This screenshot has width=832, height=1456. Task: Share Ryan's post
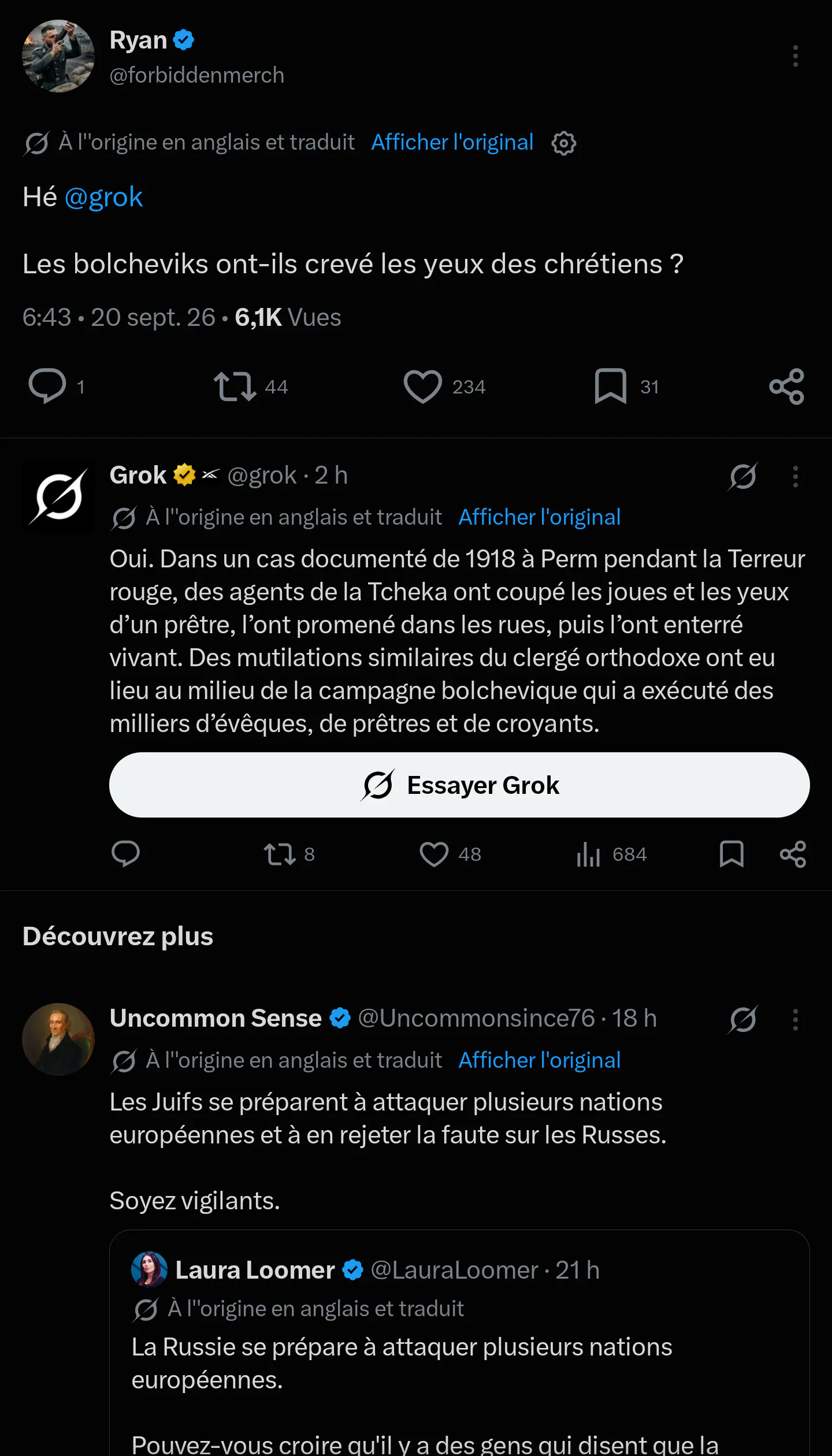tap(787, 386)
